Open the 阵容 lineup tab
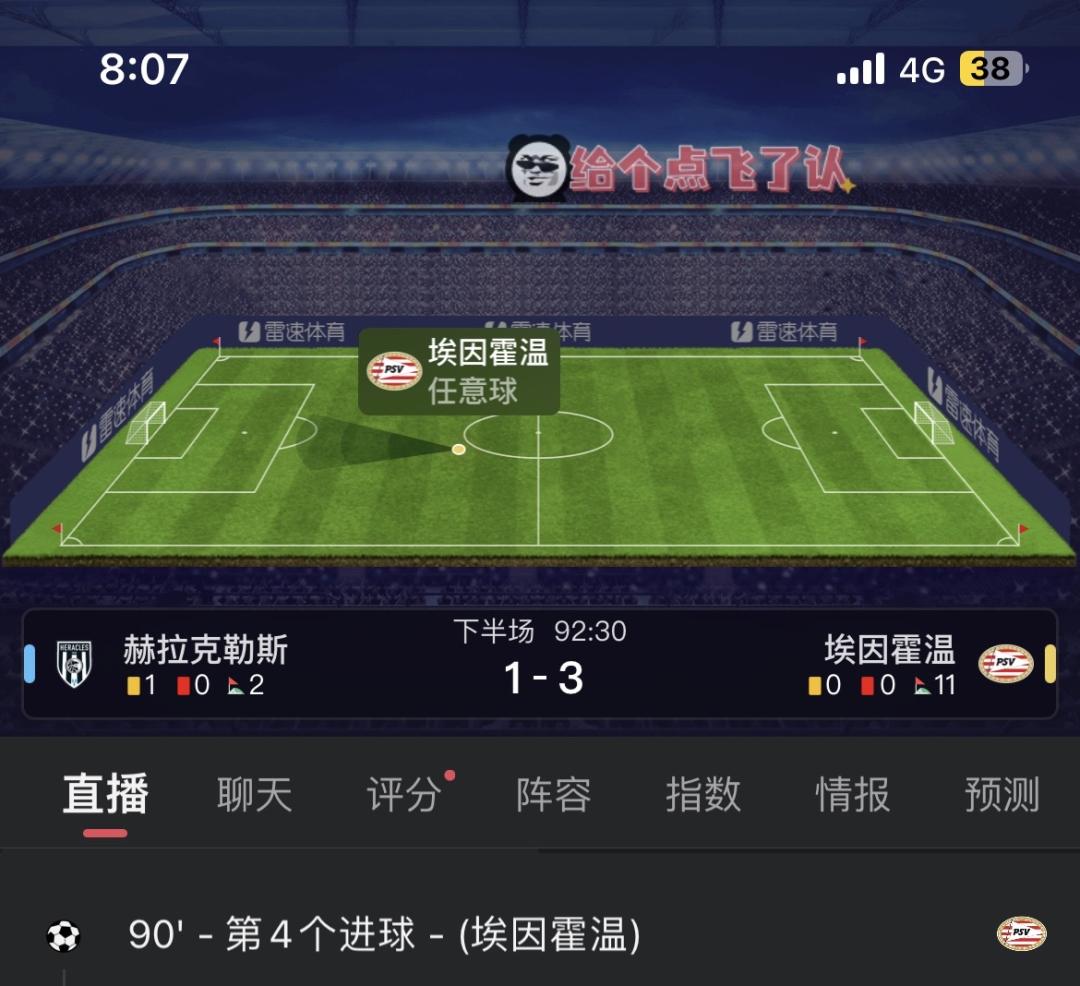Image resolution: width=1080 pixels, height=986 pixels. coord(553,794)
